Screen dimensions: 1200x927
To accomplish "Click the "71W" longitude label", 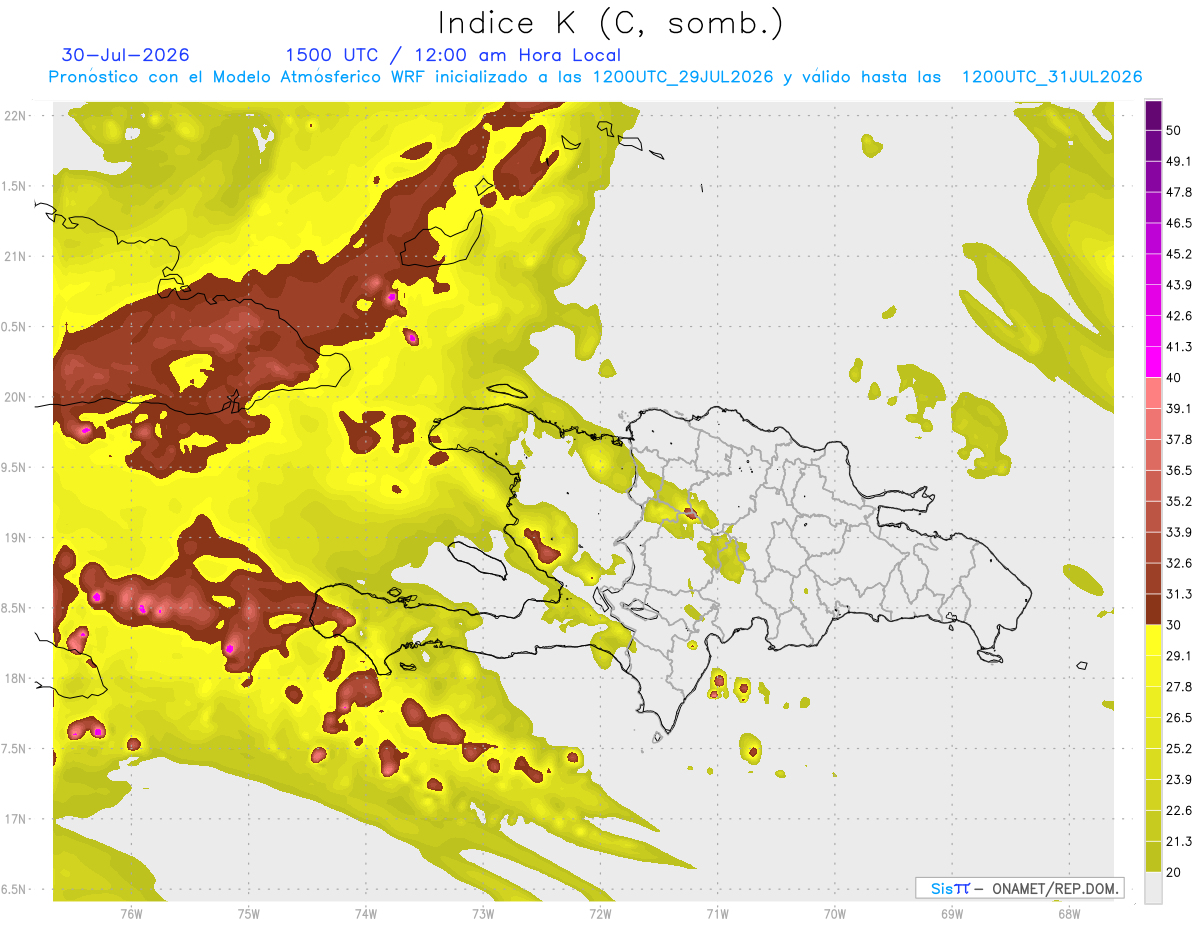I will [717, 912].
